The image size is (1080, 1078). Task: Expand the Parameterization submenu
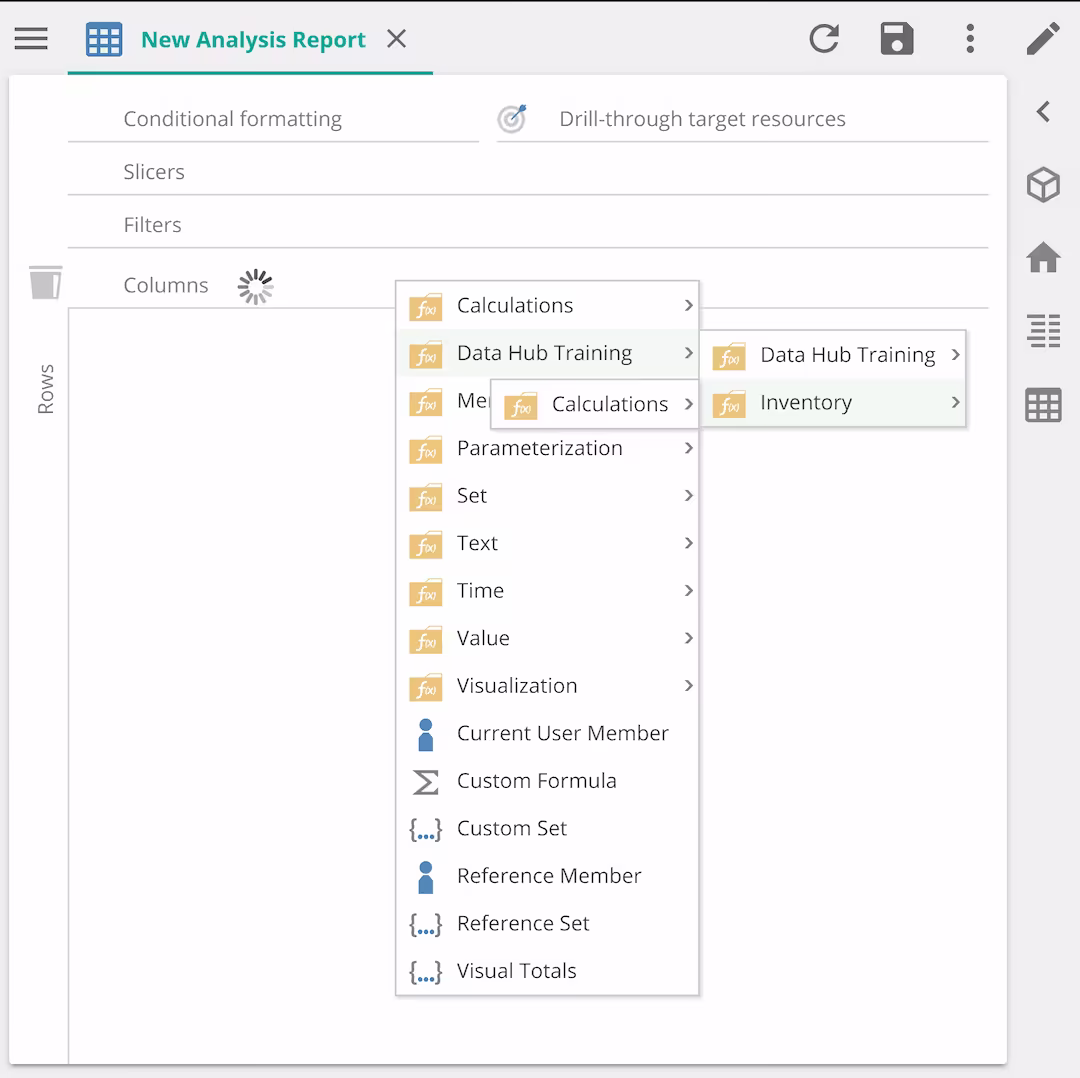click(x=688, y=448)
